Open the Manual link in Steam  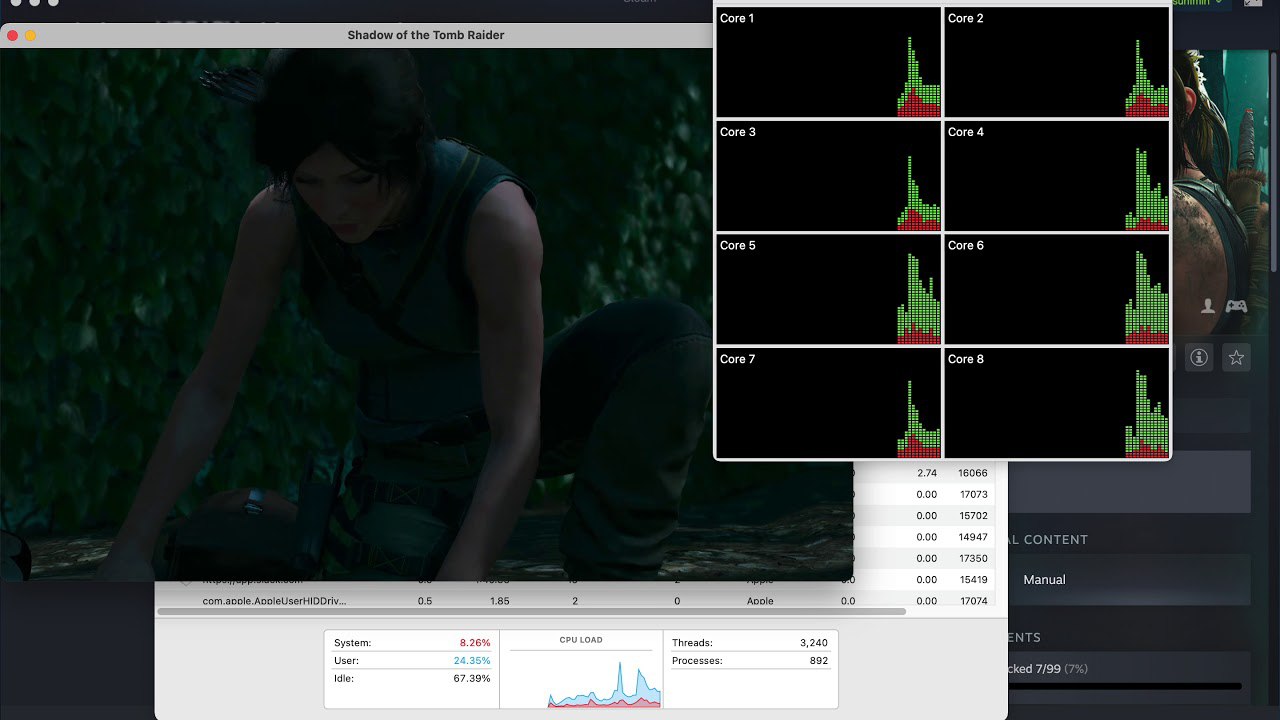click(x=1044, y=580)
